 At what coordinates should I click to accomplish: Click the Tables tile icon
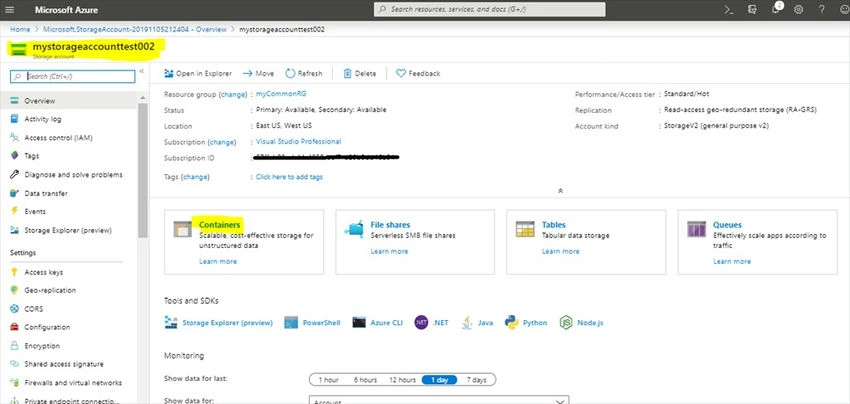(x=525, y=229)
